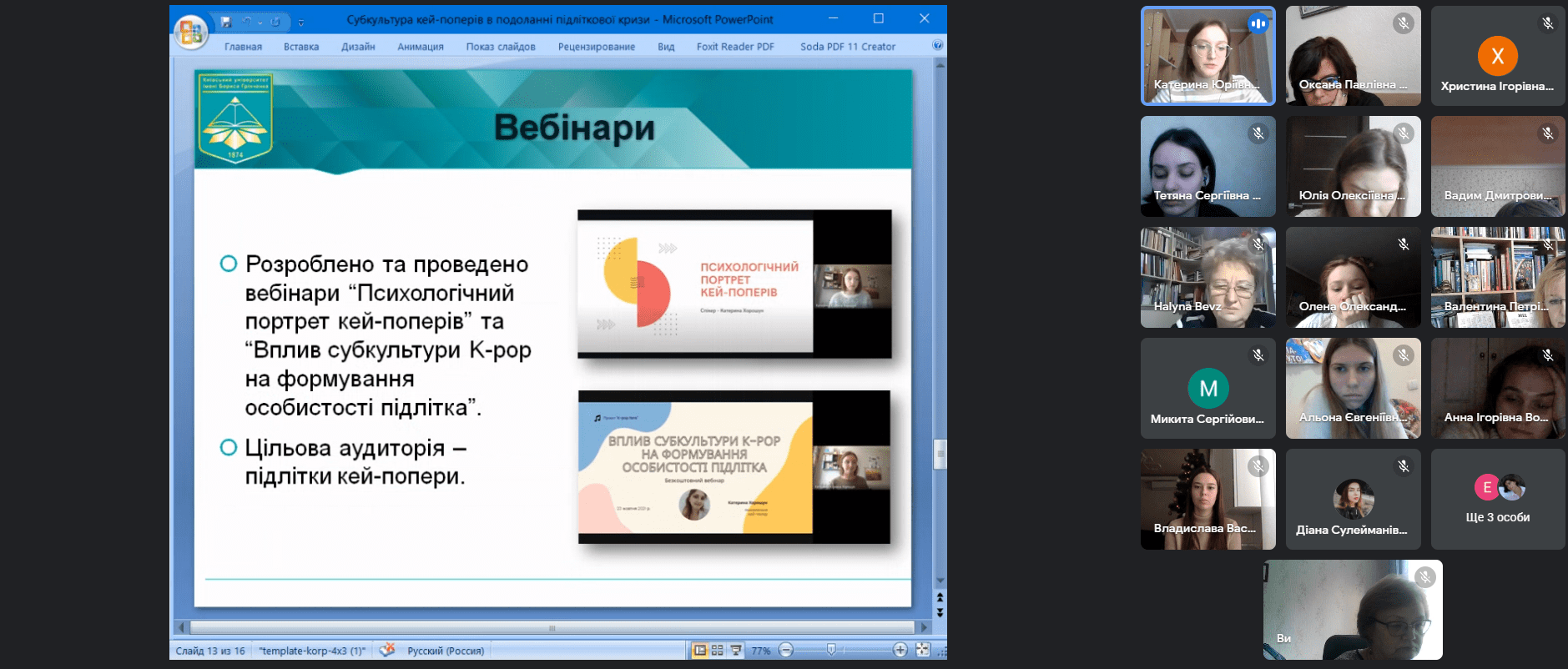Fit slide to current window
1568x669 pixels.
923,650
